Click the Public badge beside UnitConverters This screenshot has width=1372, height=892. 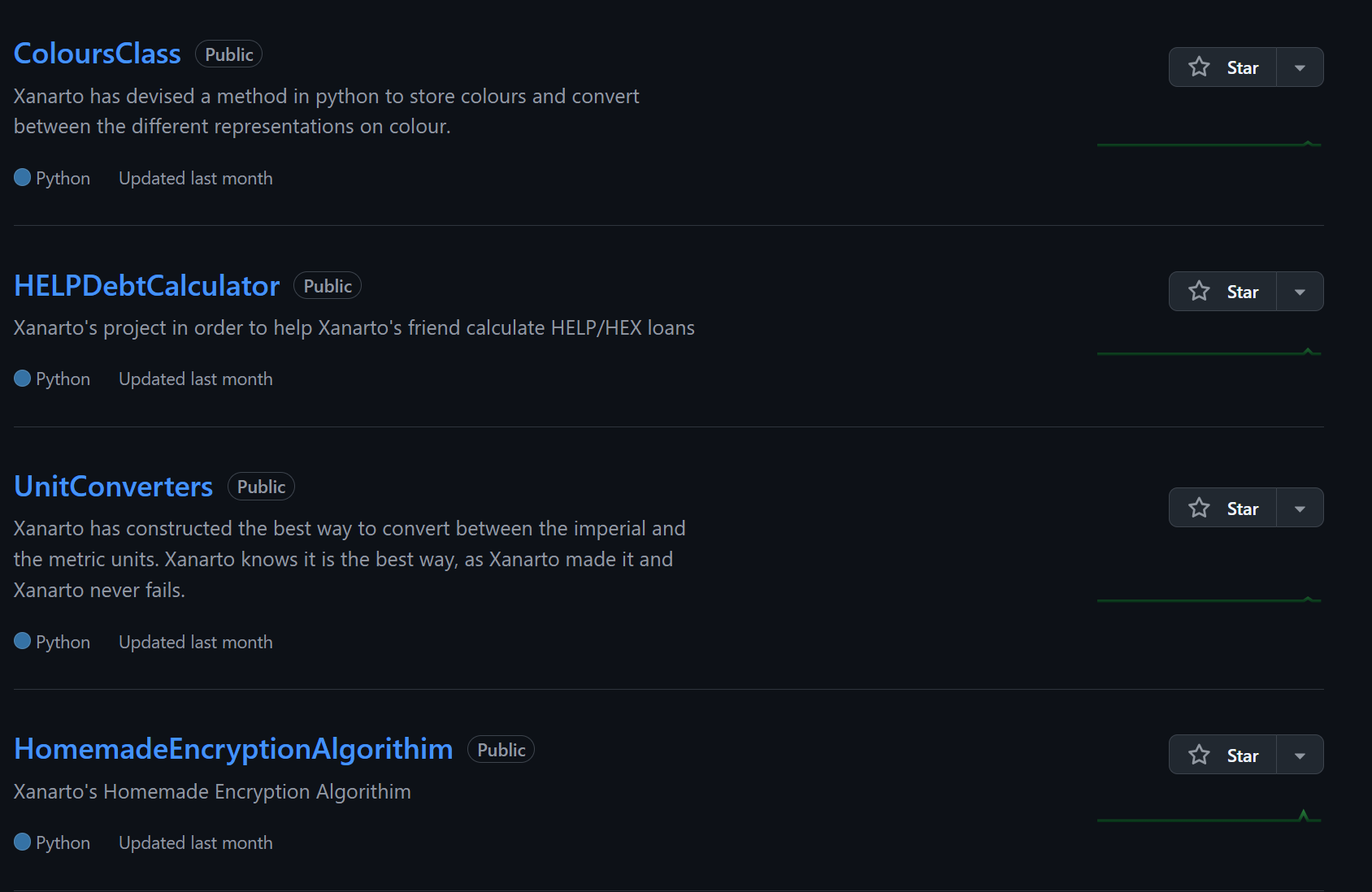click(x=261, y=487)
